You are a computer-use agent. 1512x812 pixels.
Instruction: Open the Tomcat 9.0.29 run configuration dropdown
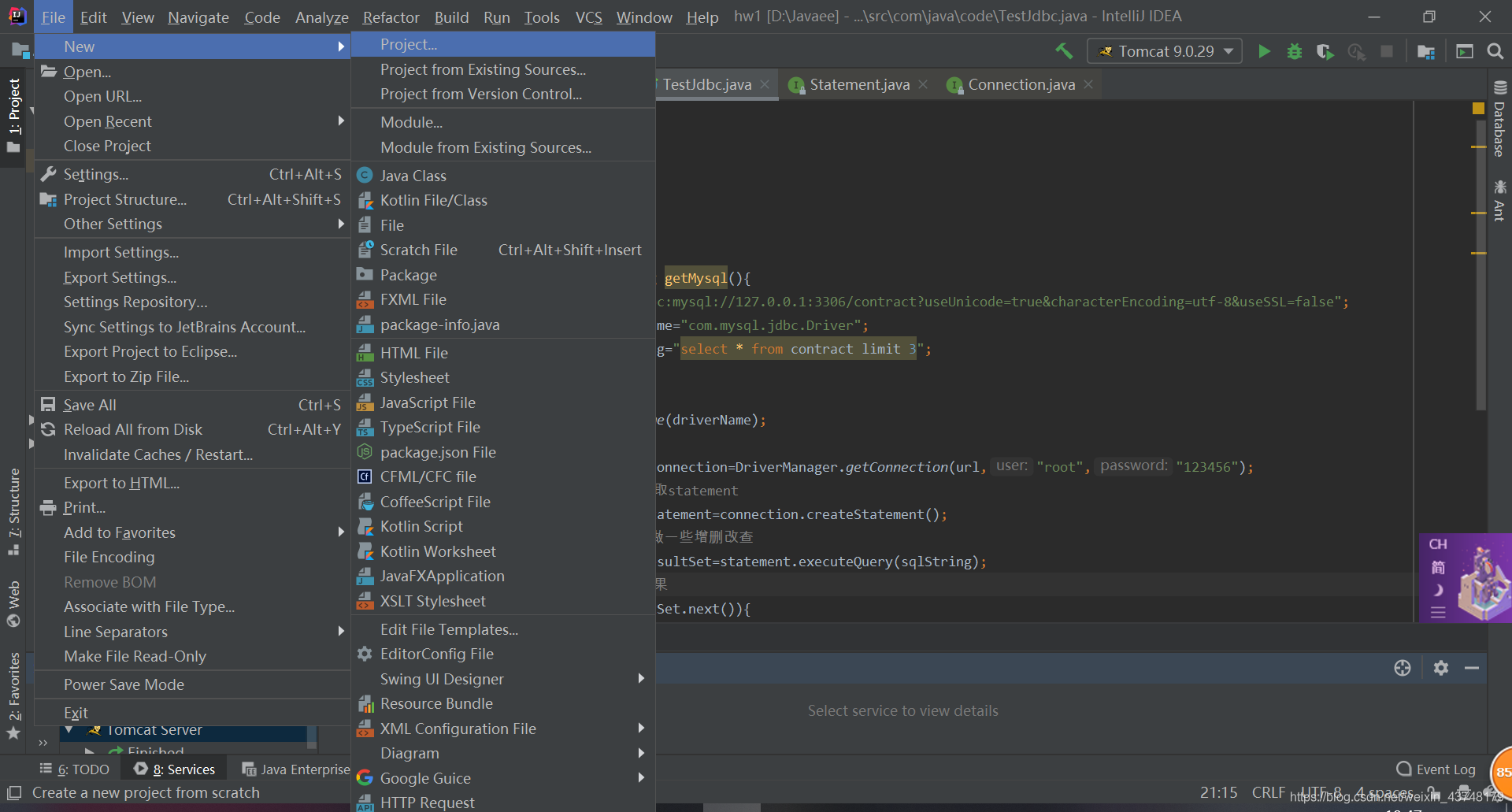click(1165, 51)
